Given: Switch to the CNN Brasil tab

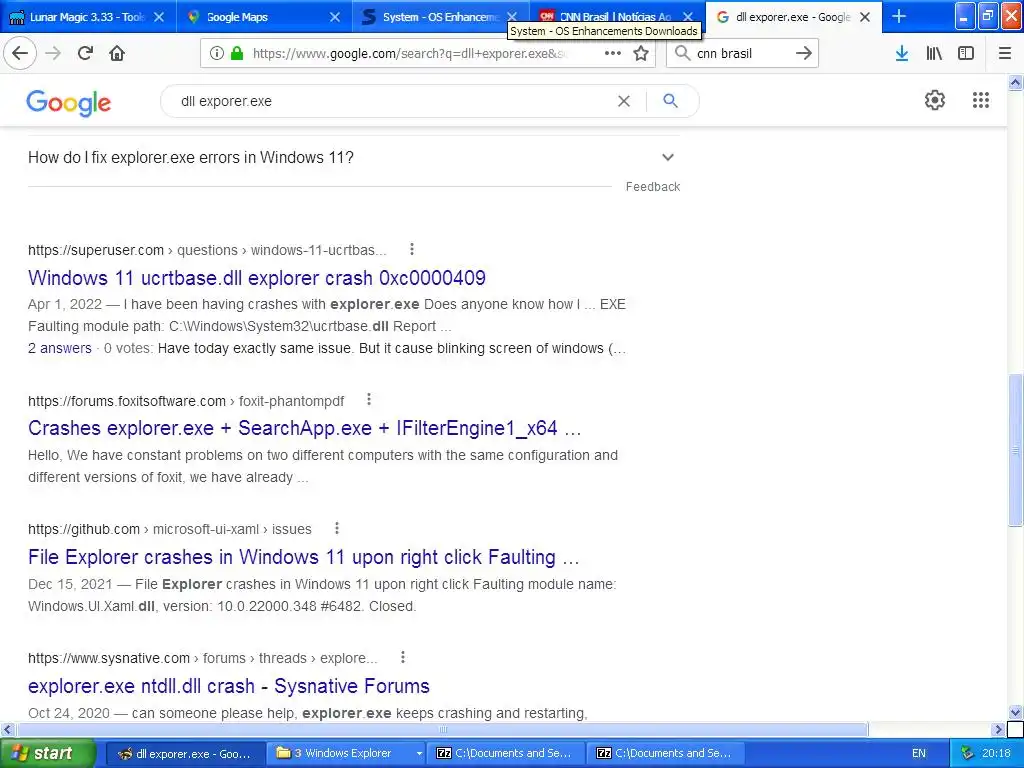Looking at the screenshot, I should (615, 17).
